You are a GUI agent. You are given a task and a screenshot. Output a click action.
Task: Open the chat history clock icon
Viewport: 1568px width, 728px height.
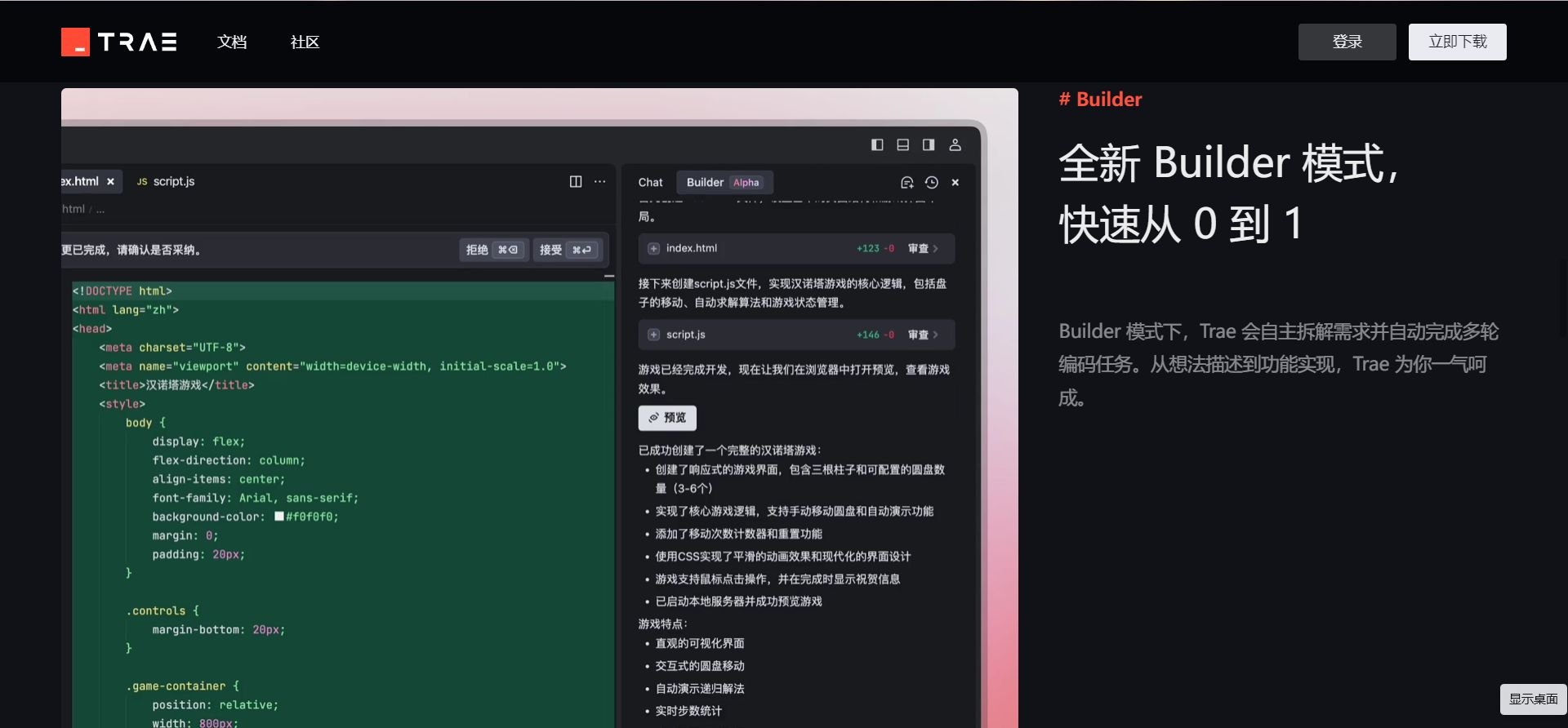tap(931, 183)
